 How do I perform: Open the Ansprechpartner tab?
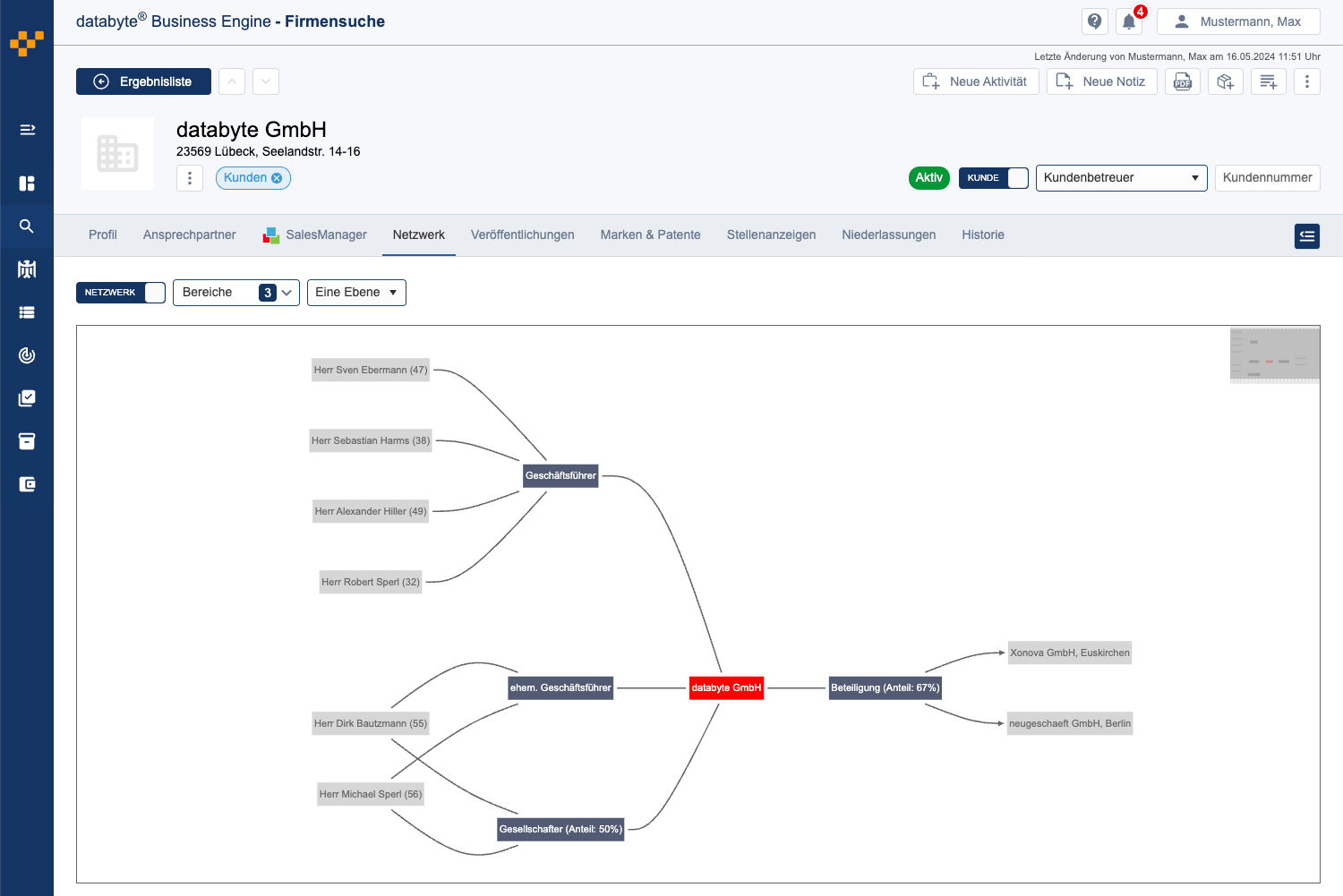click(x=189, y=235)
